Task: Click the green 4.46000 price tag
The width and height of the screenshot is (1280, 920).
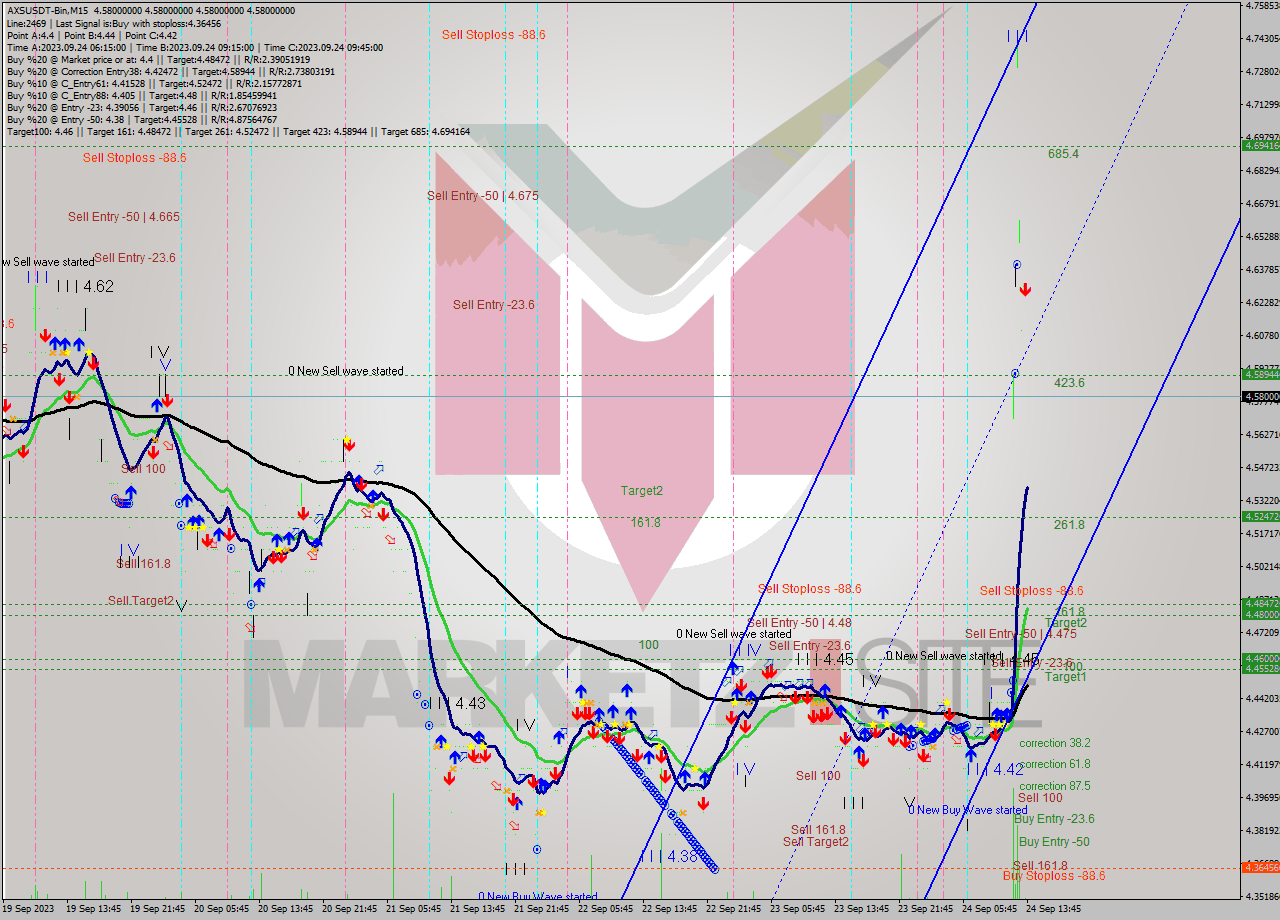Action: [x=1261, y=658]
